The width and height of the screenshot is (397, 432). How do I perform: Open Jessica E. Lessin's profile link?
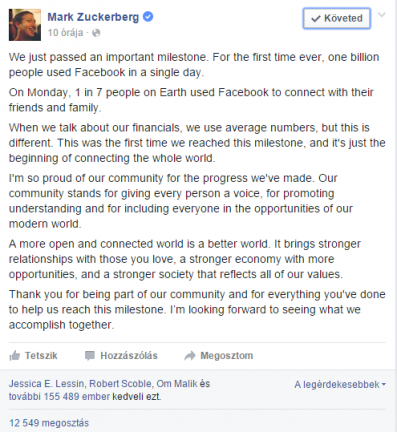click(47, 384)
